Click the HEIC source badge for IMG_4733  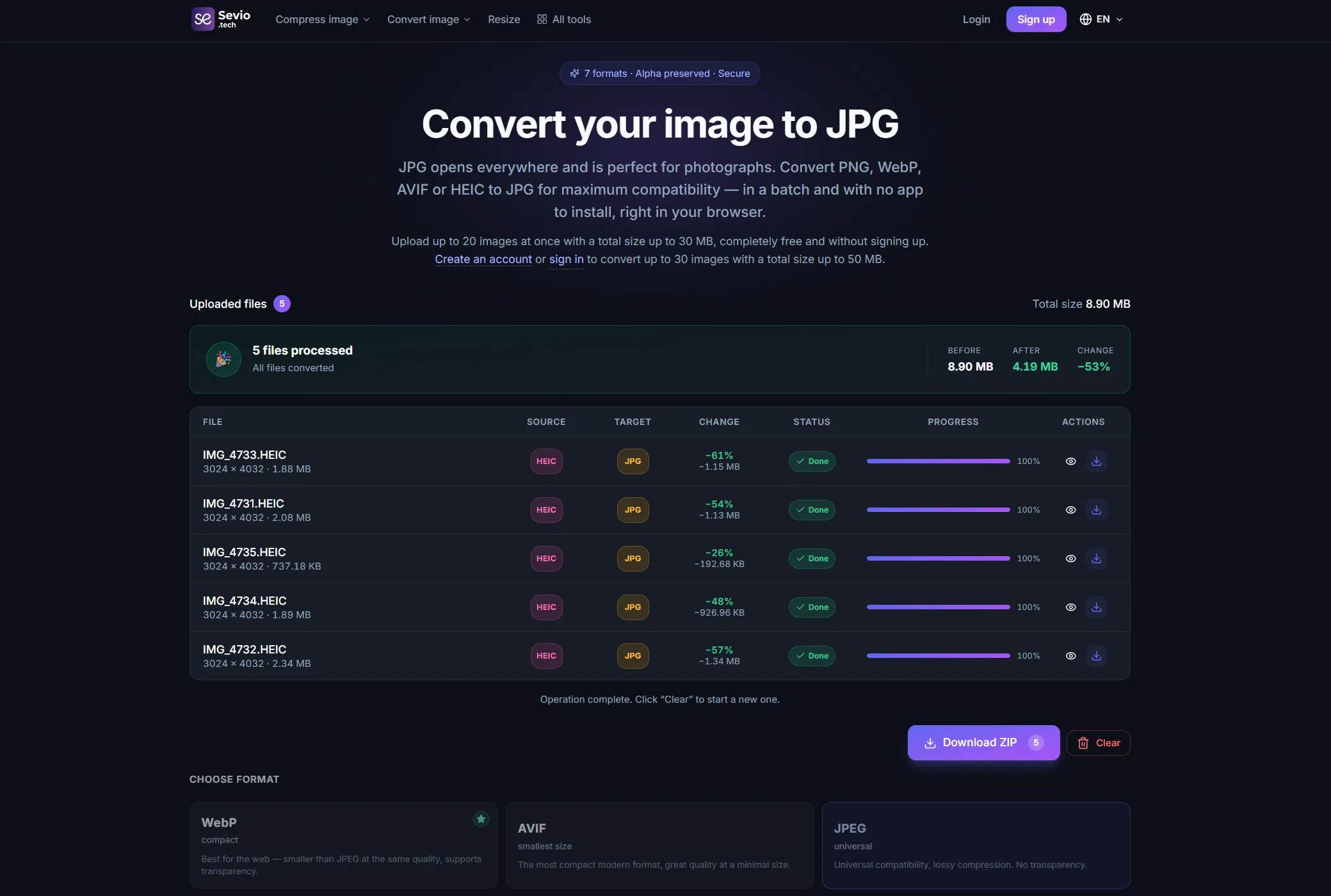[x=546, y=461]
